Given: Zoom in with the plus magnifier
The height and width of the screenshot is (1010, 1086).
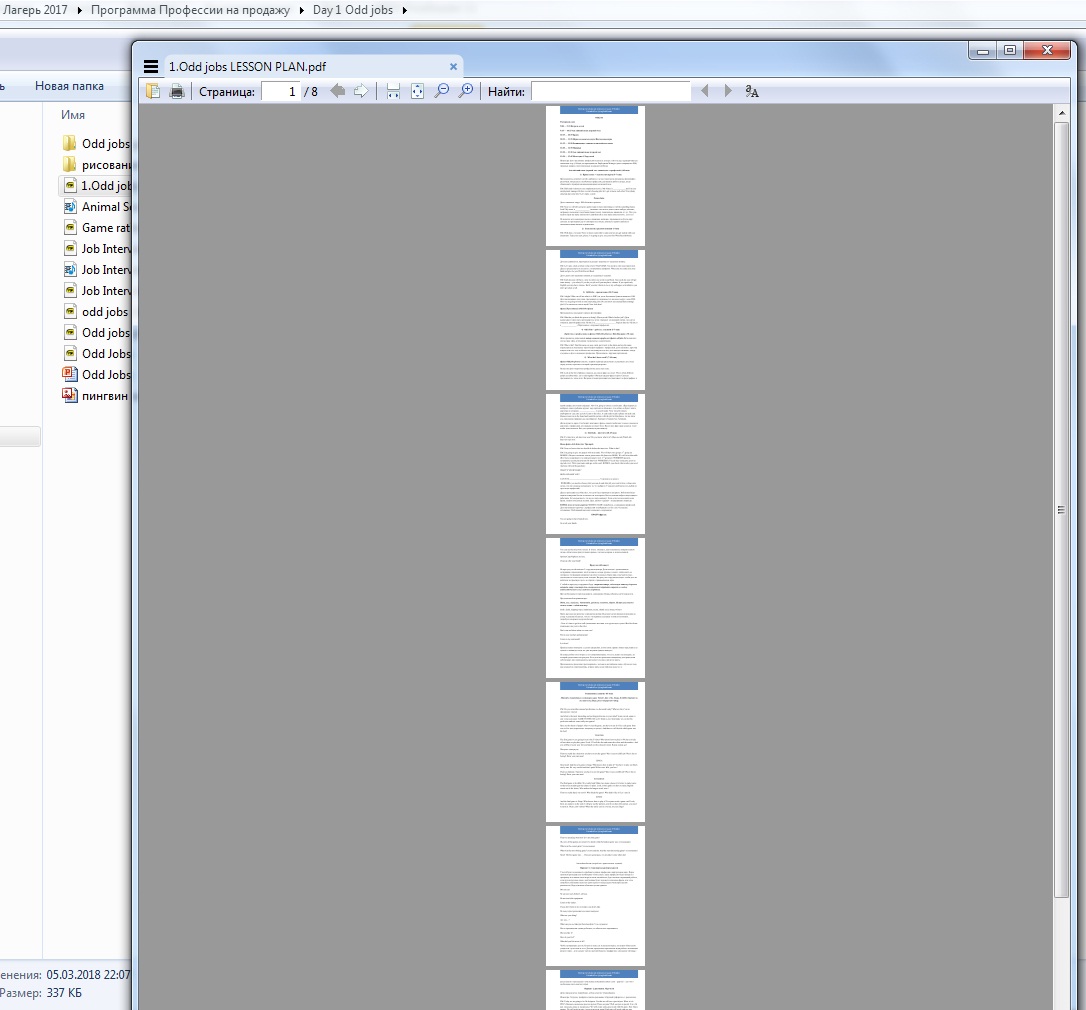Looking at the screenshot, I should pos(466,91).
